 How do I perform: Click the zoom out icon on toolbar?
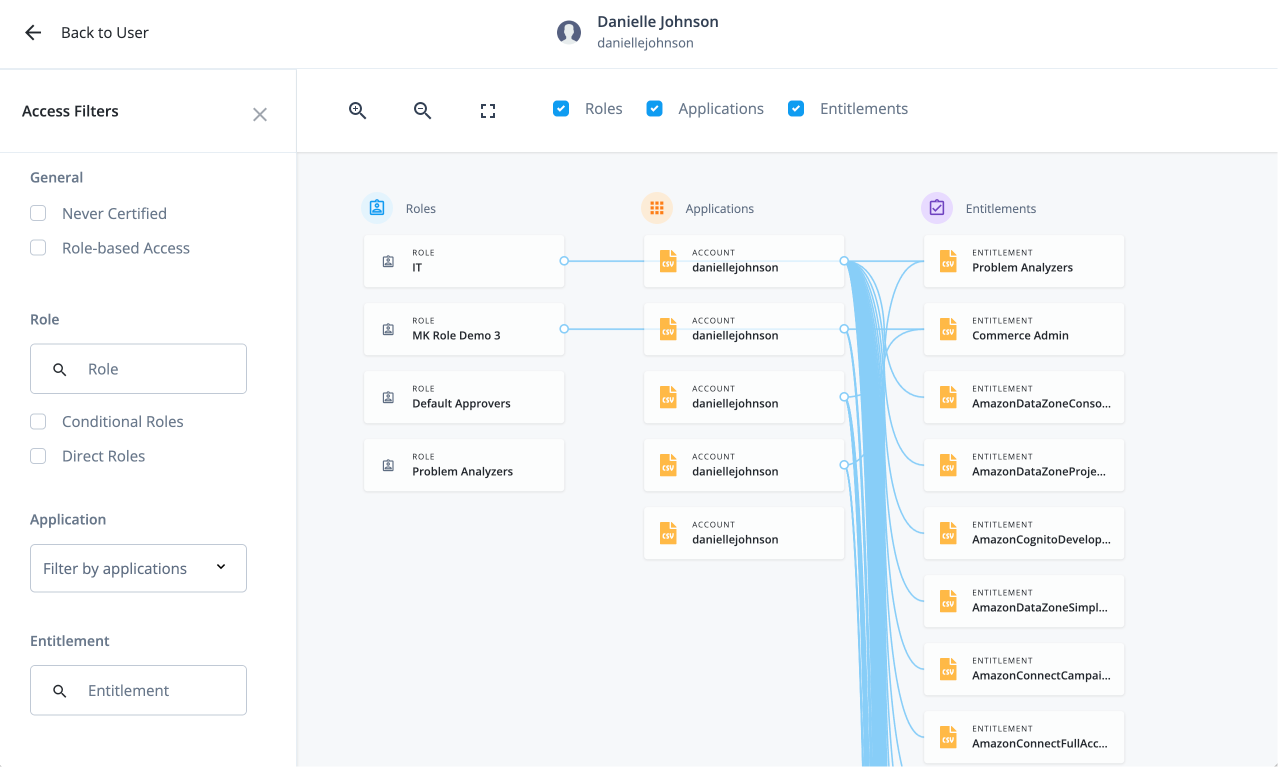pyautogui.click(x=421, y=110)
